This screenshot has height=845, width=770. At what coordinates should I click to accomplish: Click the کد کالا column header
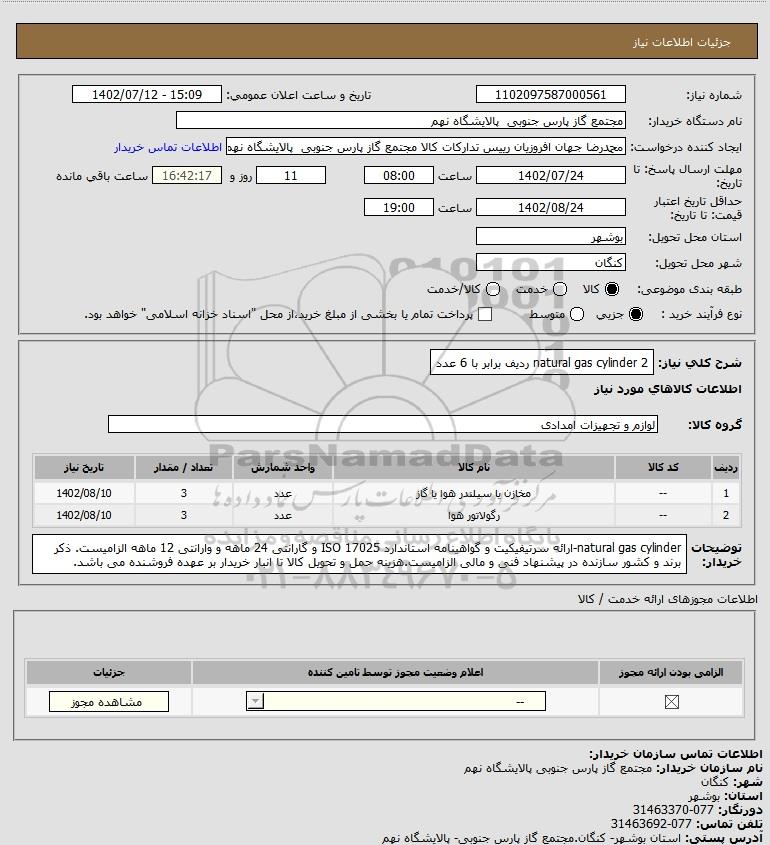(x=663, y=468)
